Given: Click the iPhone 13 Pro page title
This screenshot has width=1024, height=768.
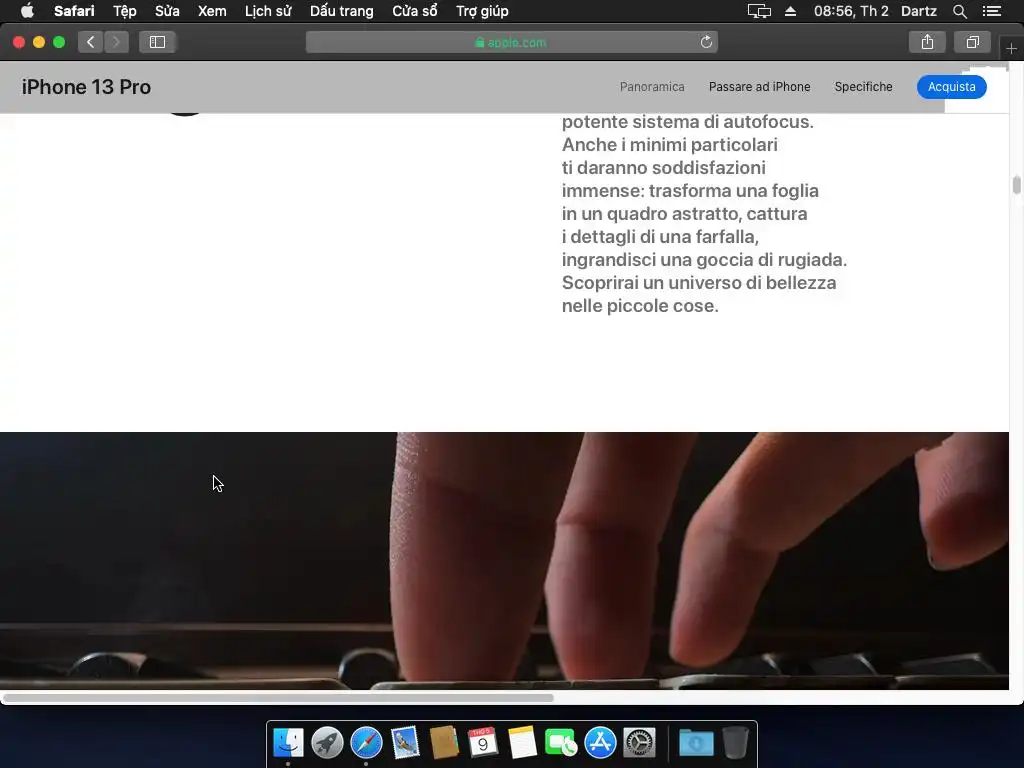Looking at the screenshot, I should (x=86, y=87).
